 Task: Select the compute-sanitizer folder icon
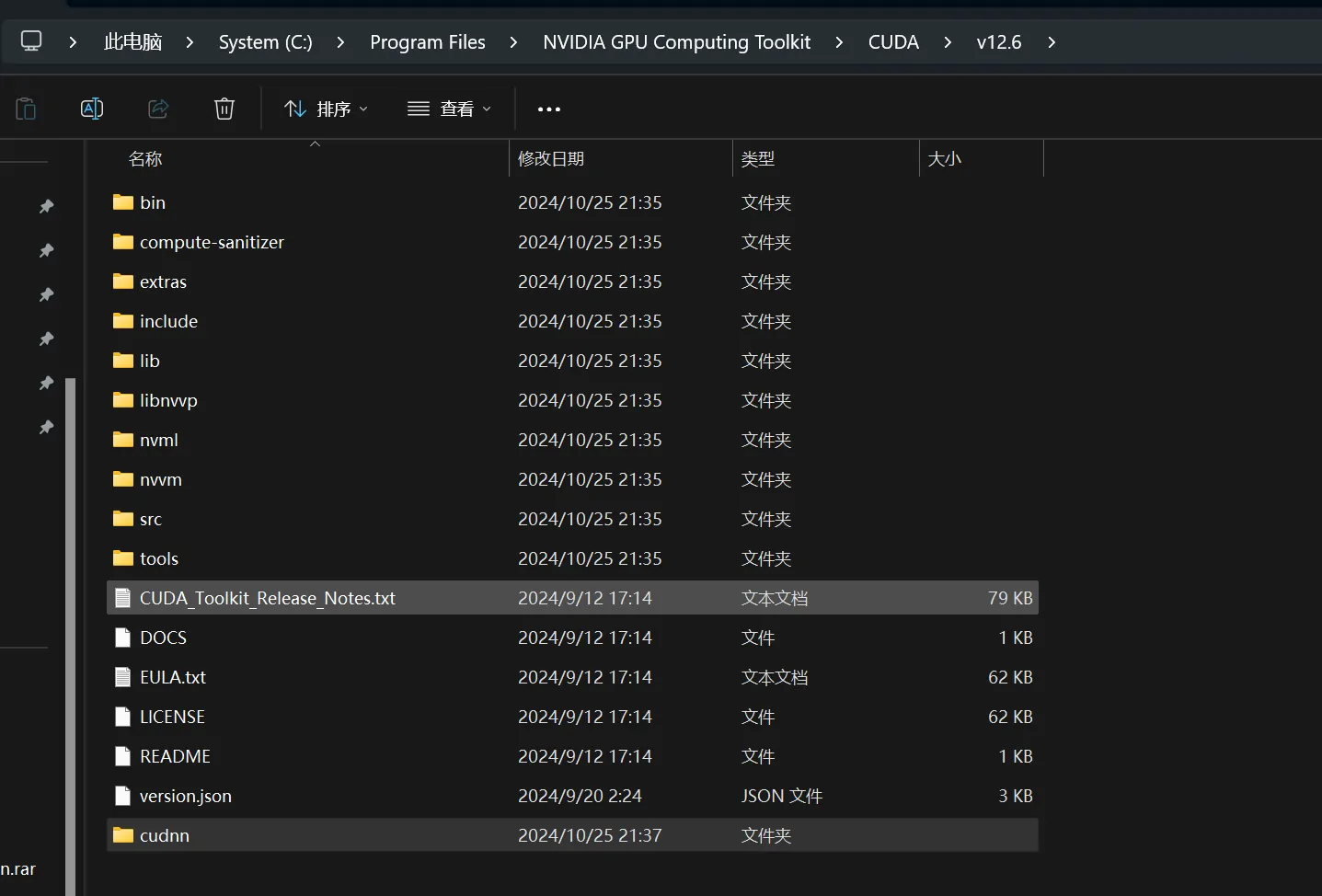click(x=123, y=242)
